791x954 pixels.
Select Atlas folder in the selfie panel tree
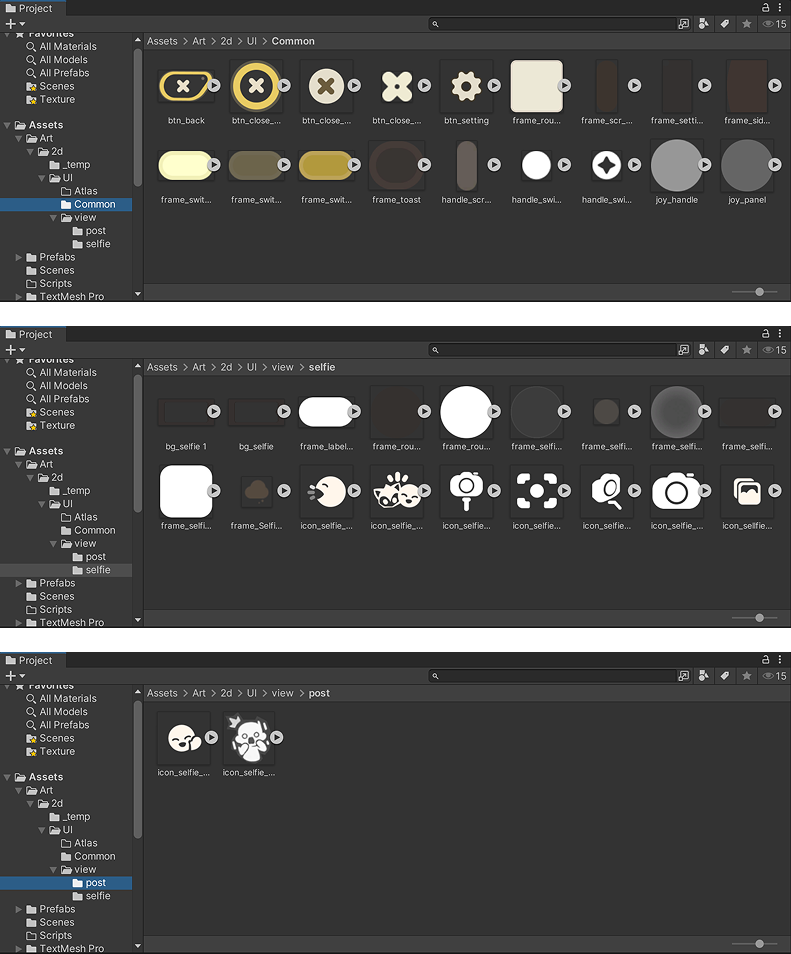(x=79, y=517)
